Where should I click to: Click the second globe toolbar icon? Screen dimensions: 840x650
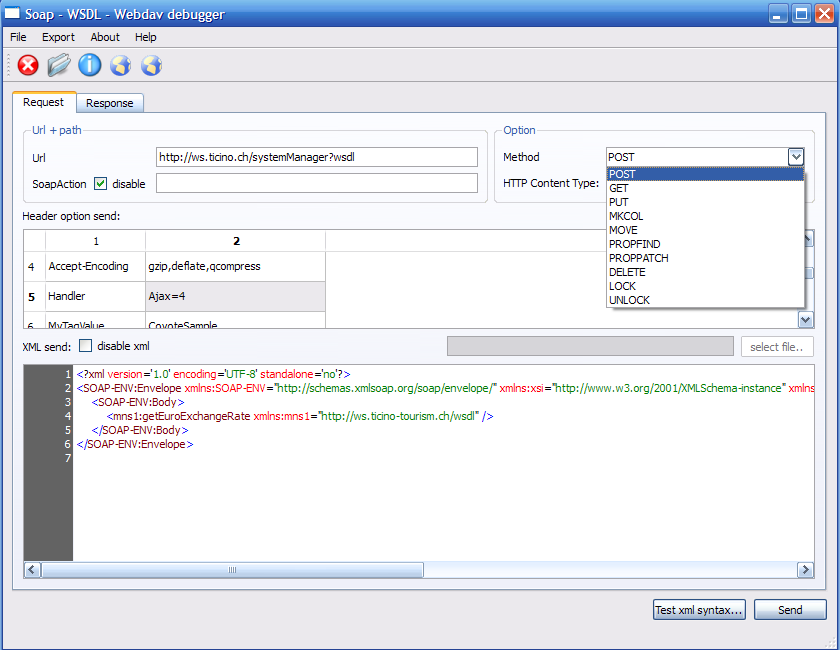tap(152, 65)
